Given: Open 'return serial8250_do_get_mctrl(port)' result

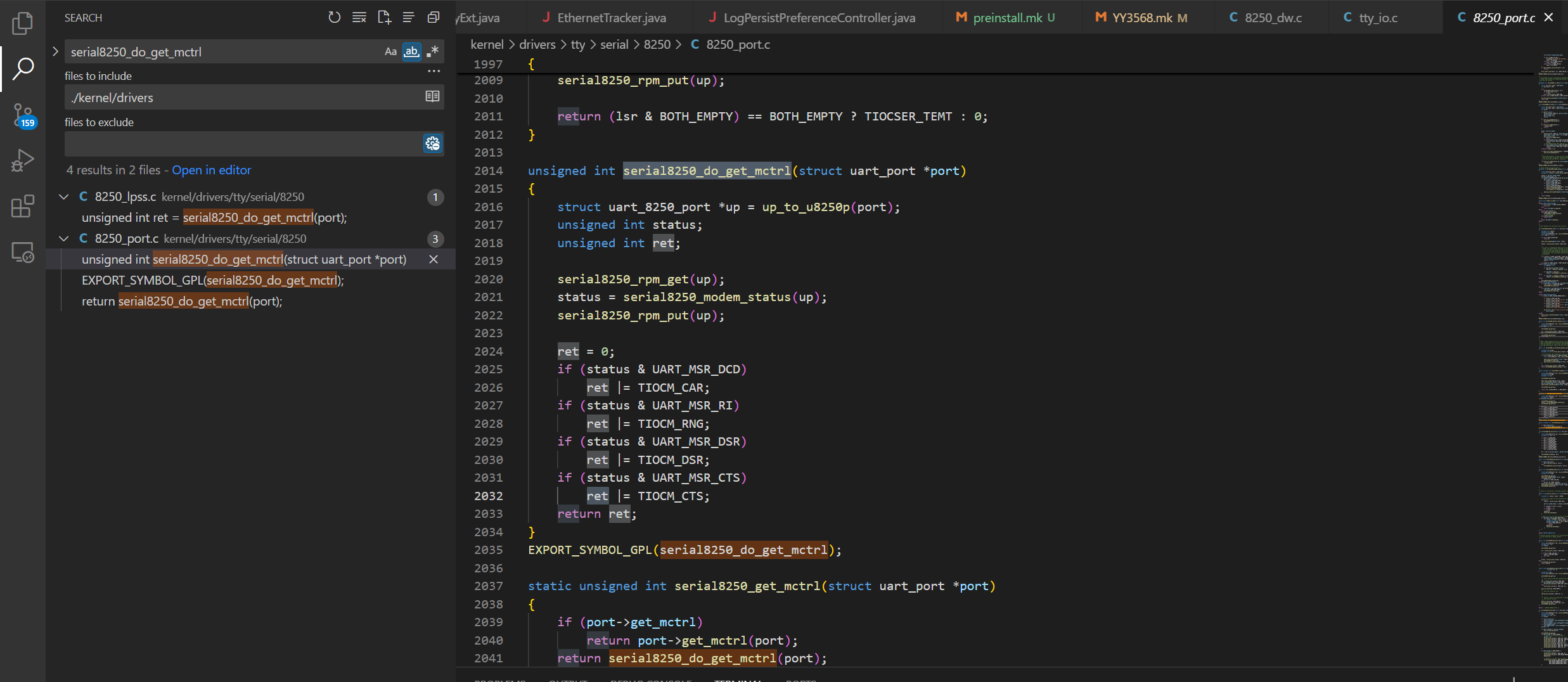Looking at the screenshot, I should tap(182, 301).
